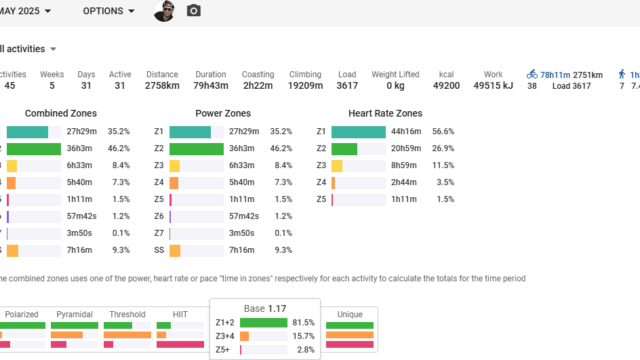Open the athlete profile avatar
The height and width of the screenshot is (360, 640).
pos(164,11)
